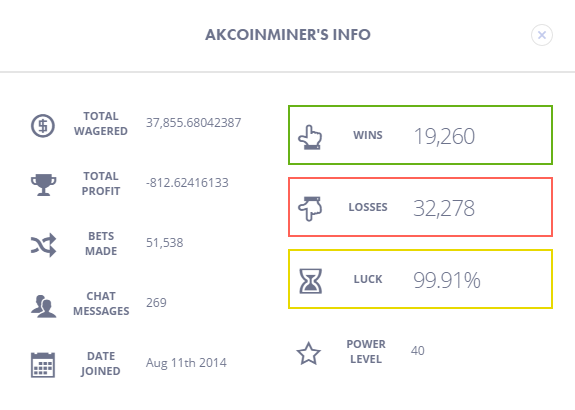Click the bets made count 51,538
The image size is (575, 410).
point(164,243)
